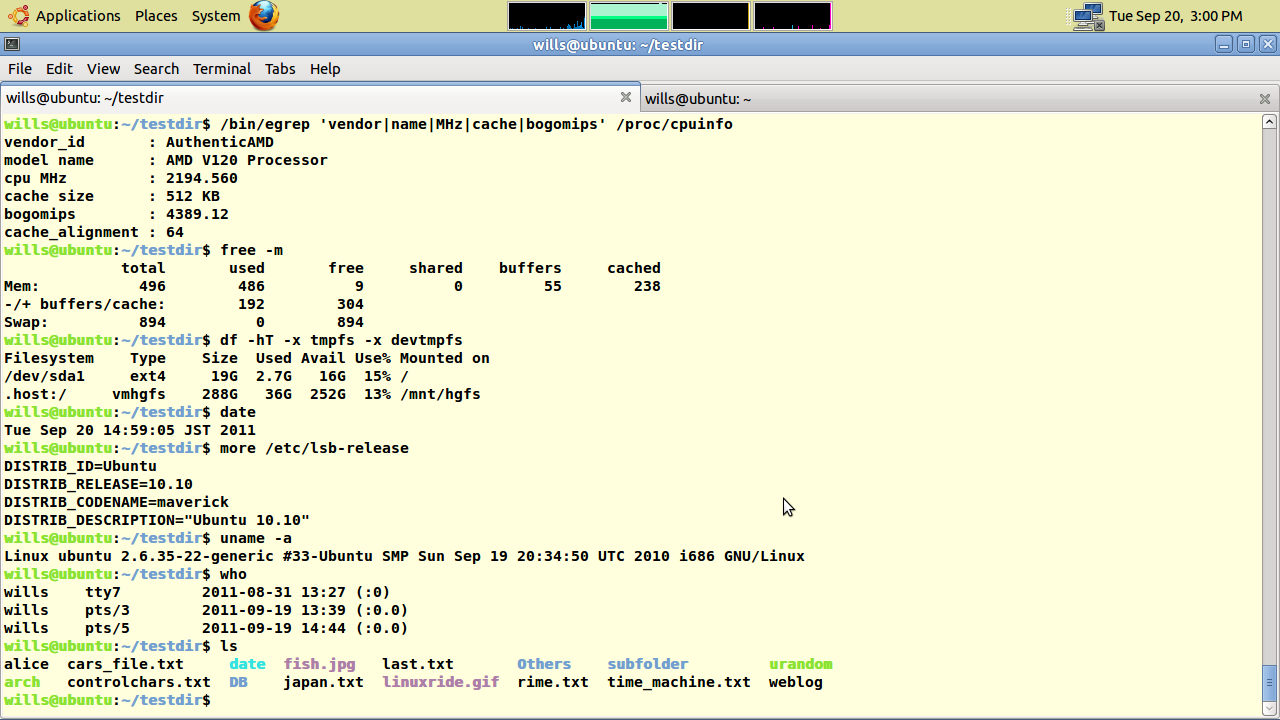
Task: Open the System menu in the top panel
Action: point(216,16)
